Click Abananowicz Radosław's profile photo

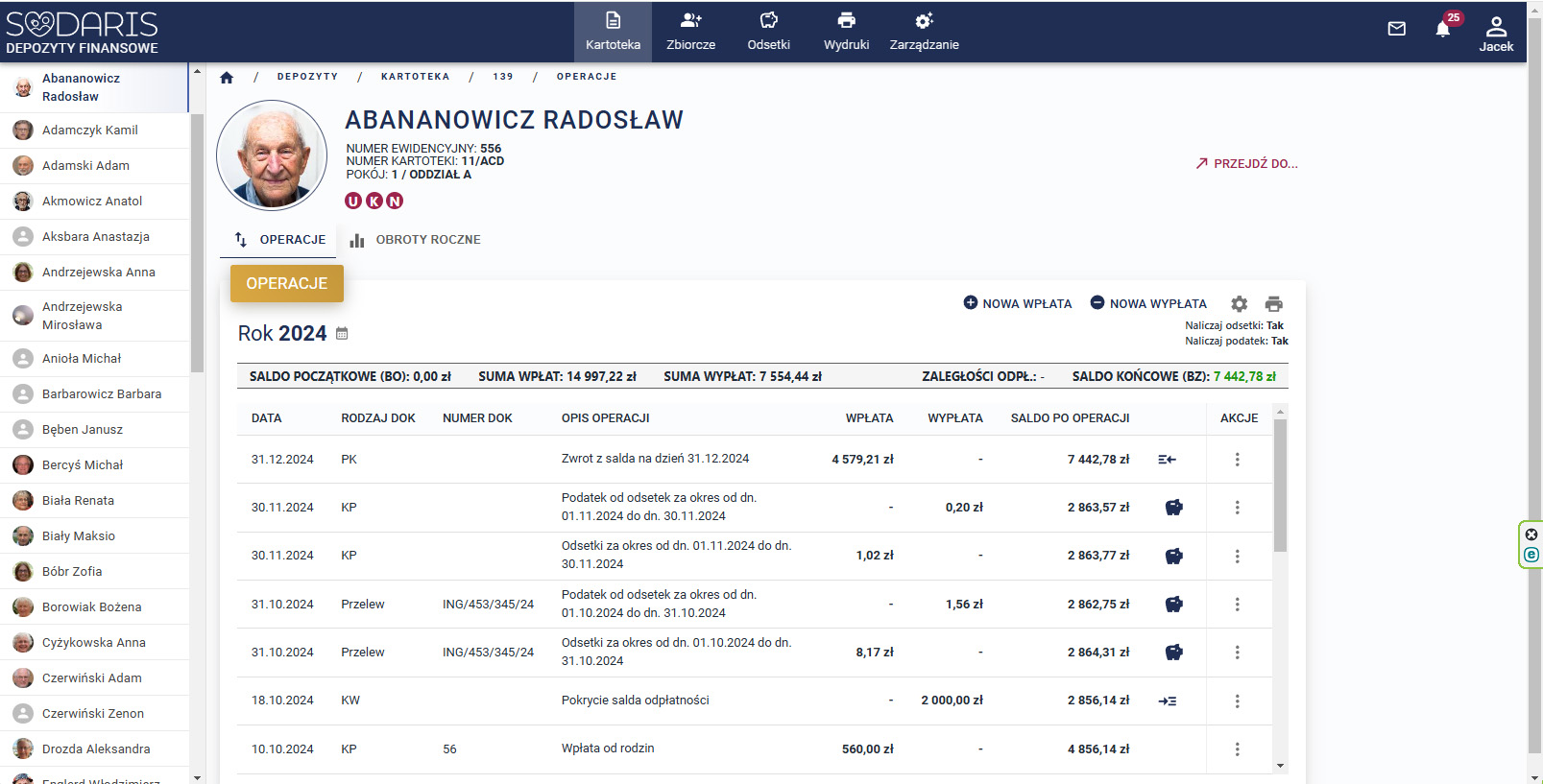click(273, 155)
